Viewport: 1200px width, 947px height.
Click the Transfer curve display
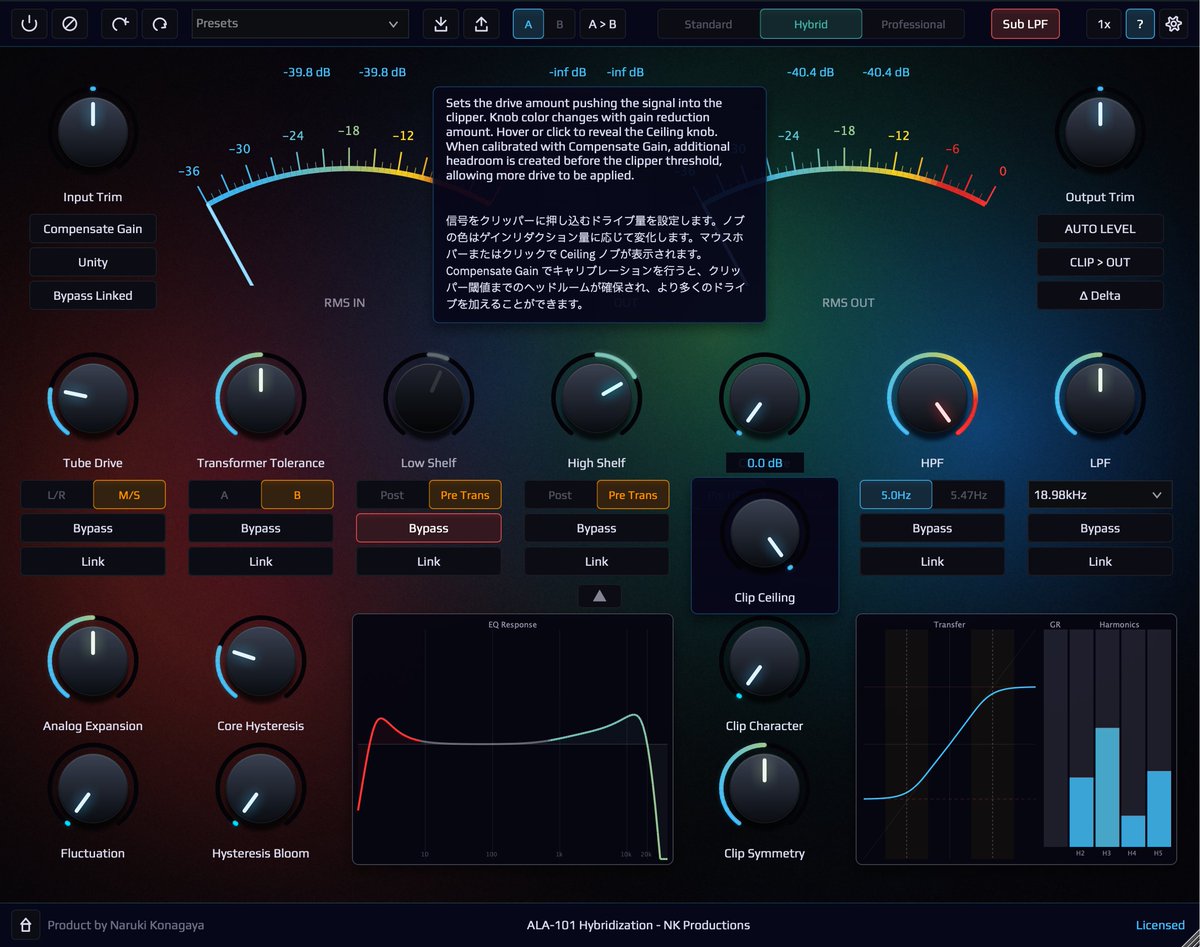(x=949, y=742)
